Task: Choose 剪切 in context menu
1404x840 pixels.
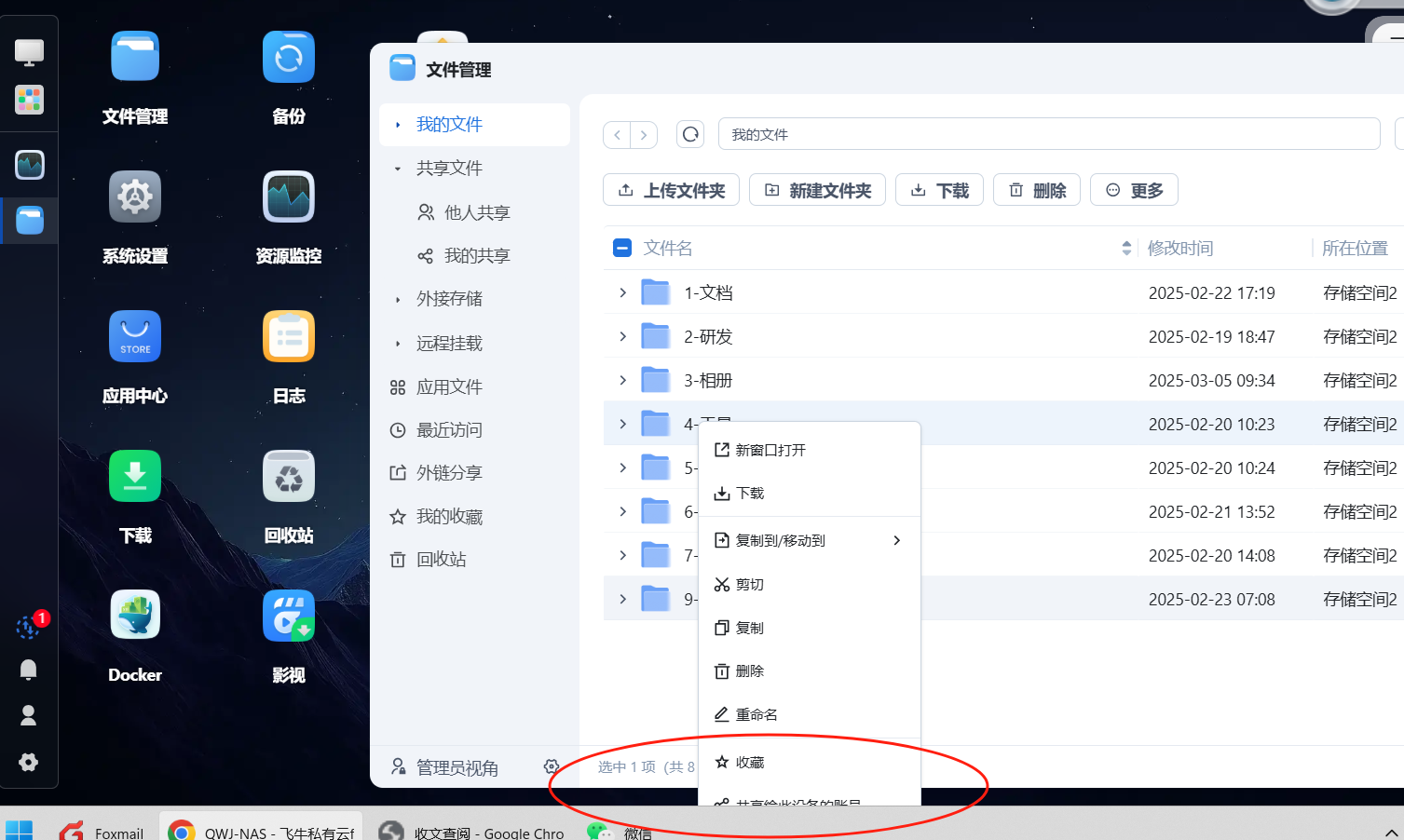Action: coord(809,584)
